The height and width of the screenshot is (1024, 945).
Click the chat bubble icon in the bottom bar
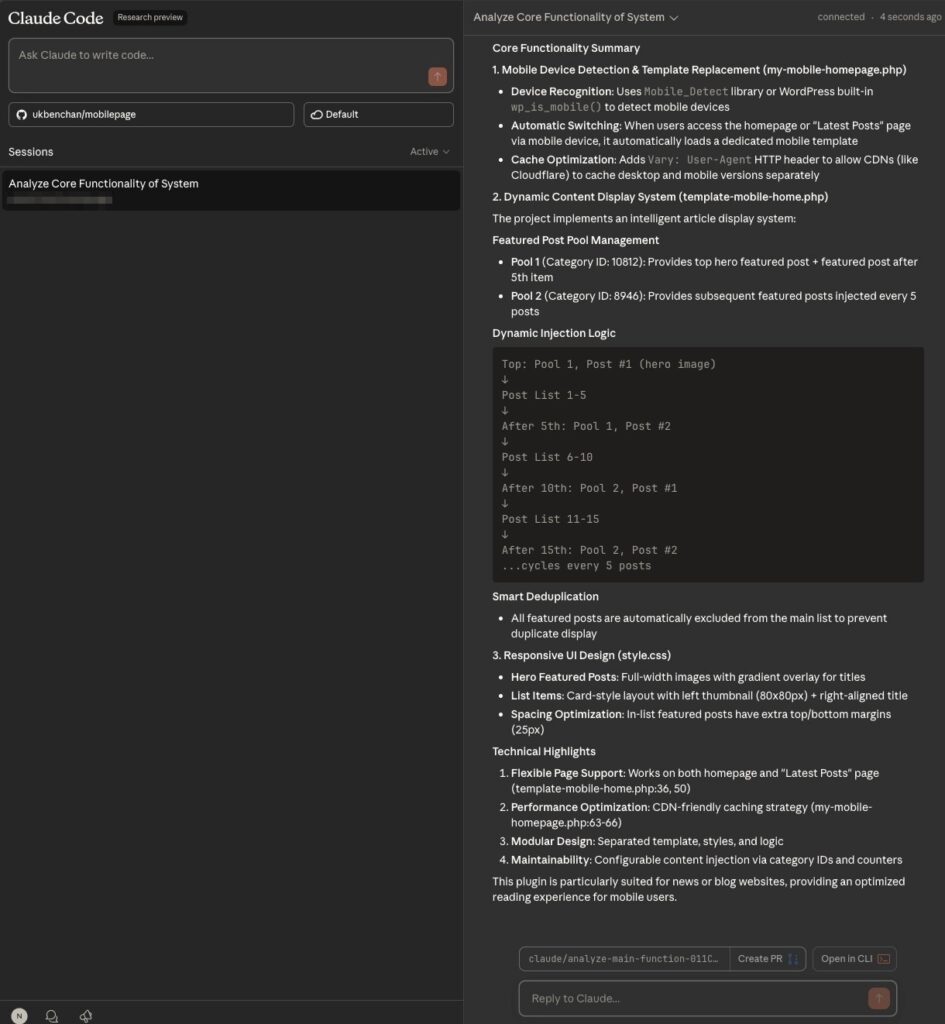point(52,1016)
